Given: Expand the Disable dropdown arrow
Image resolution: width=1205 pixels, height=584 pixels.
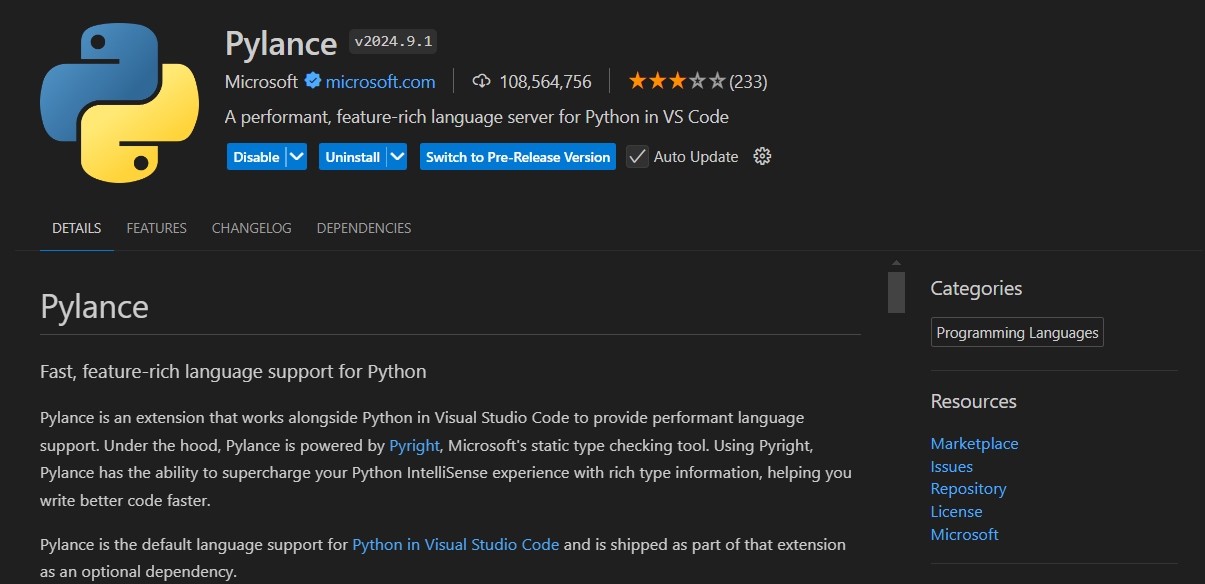Looking at the screenshot, I should (x=296, y=156).
